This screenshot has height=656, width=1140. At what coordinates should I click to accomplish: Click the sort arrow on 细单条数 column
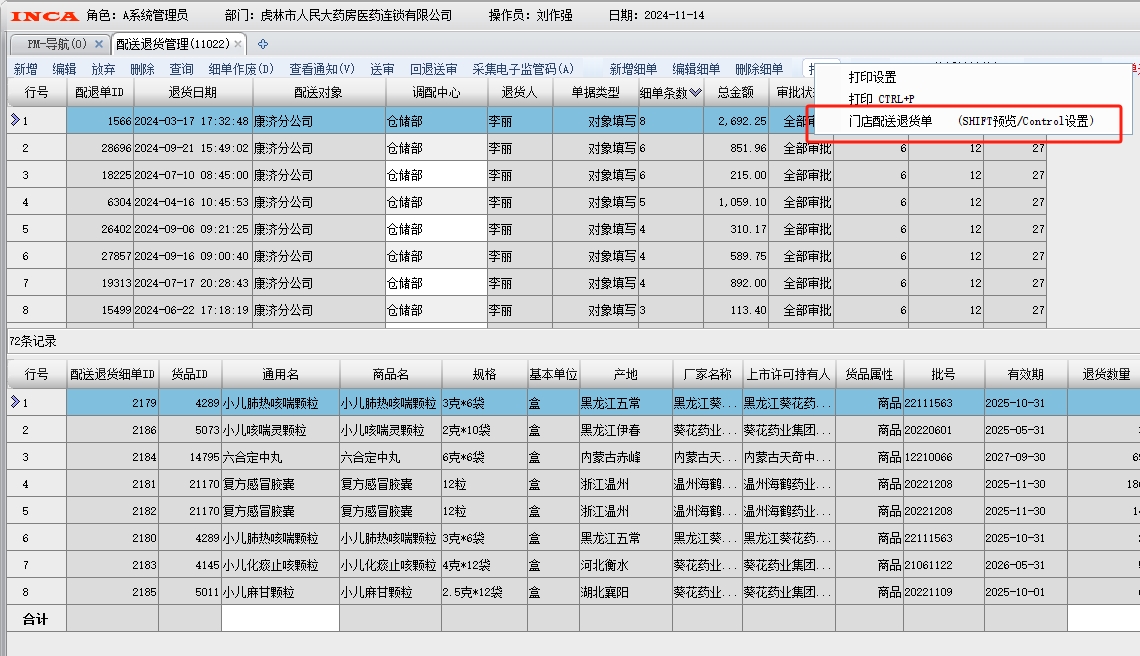[x=695, y=93]
